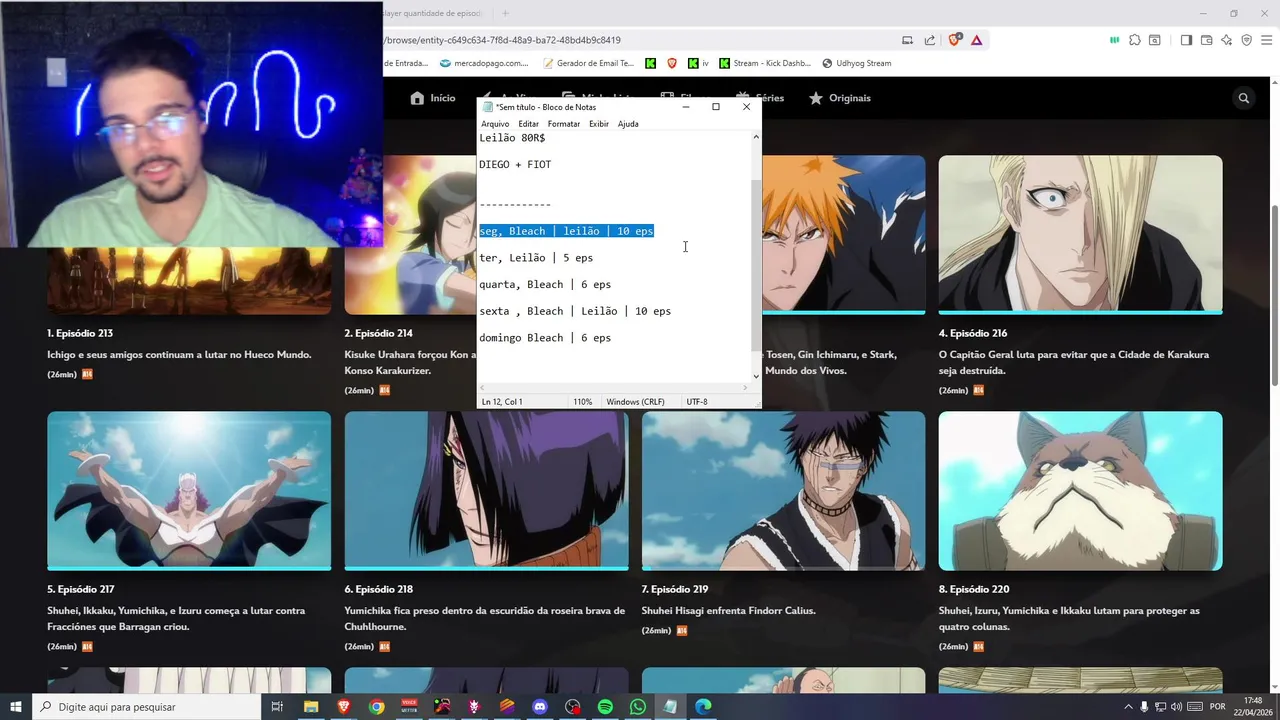Open Google Chrome from the taskbar

coord(376,707)
